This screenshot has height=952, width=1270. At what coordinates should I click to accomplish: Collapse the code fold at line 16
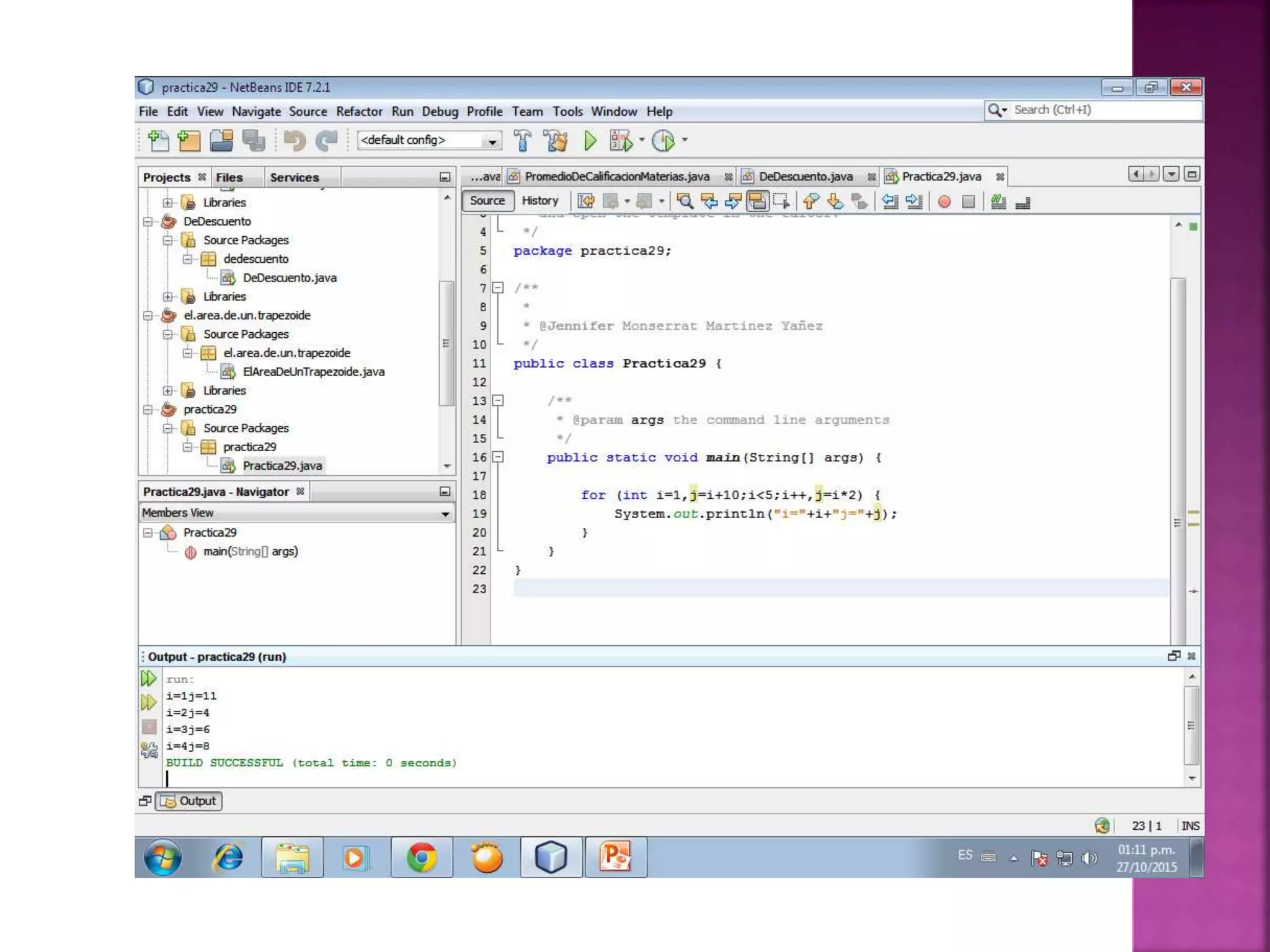[x=497, y=457]
